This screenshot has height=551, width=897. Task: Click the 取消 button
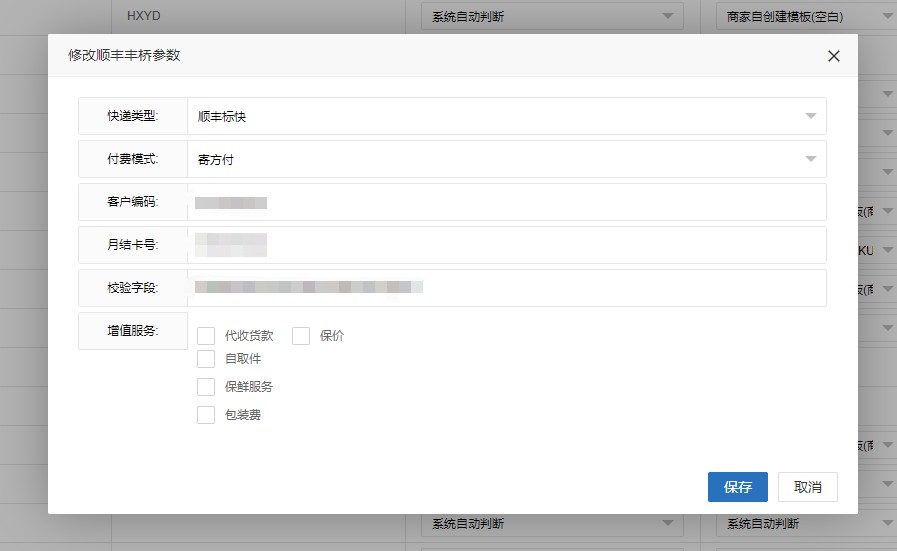click(807, 487)
